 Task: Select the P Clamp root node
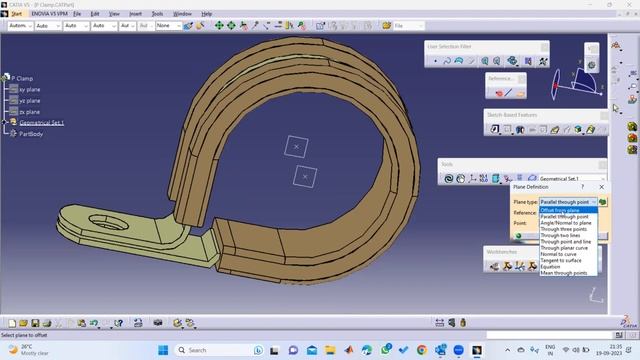(x=22, y=78)
